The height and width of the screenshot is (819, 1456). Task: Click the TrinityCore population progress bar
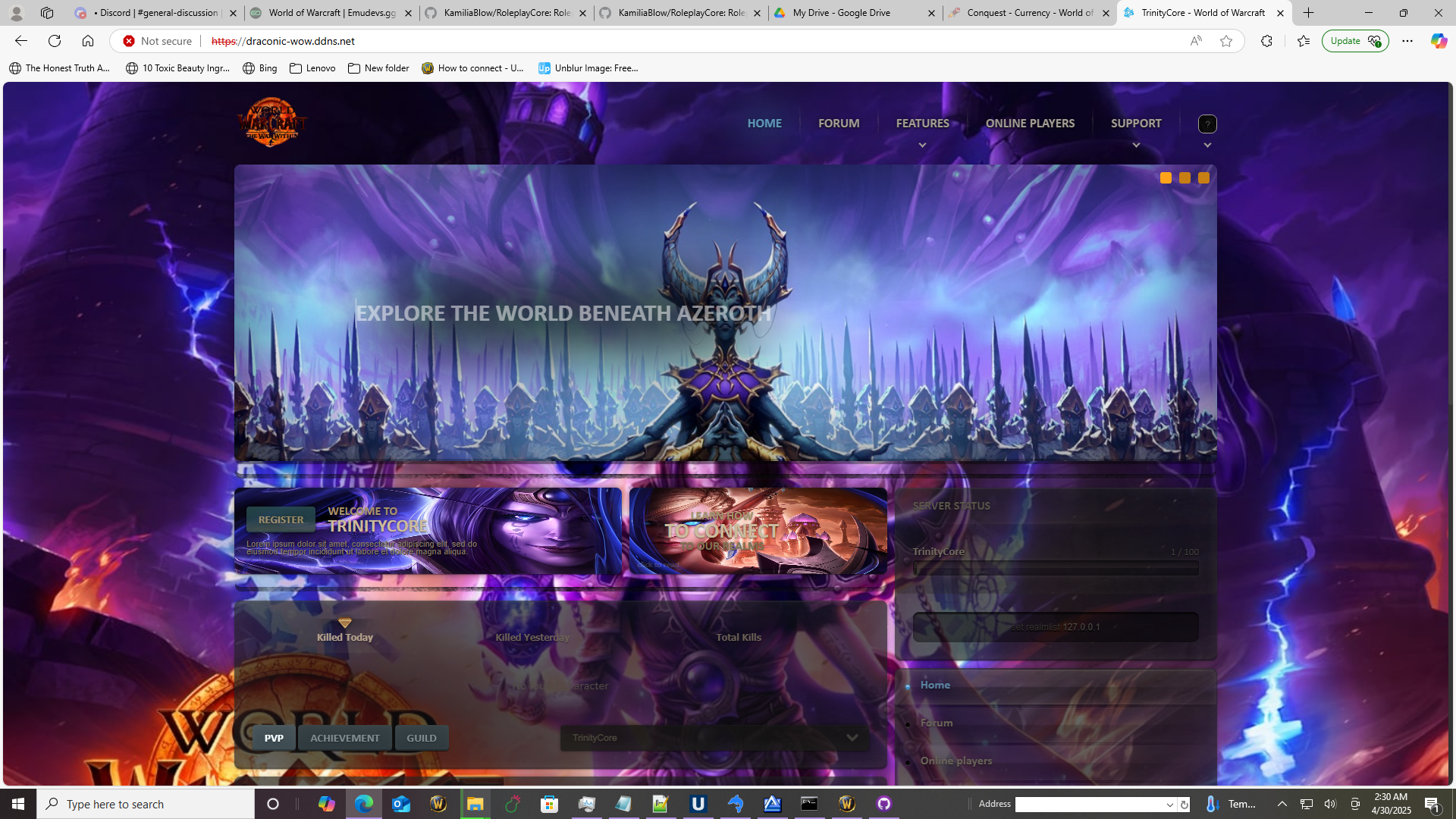[1056, 568]
